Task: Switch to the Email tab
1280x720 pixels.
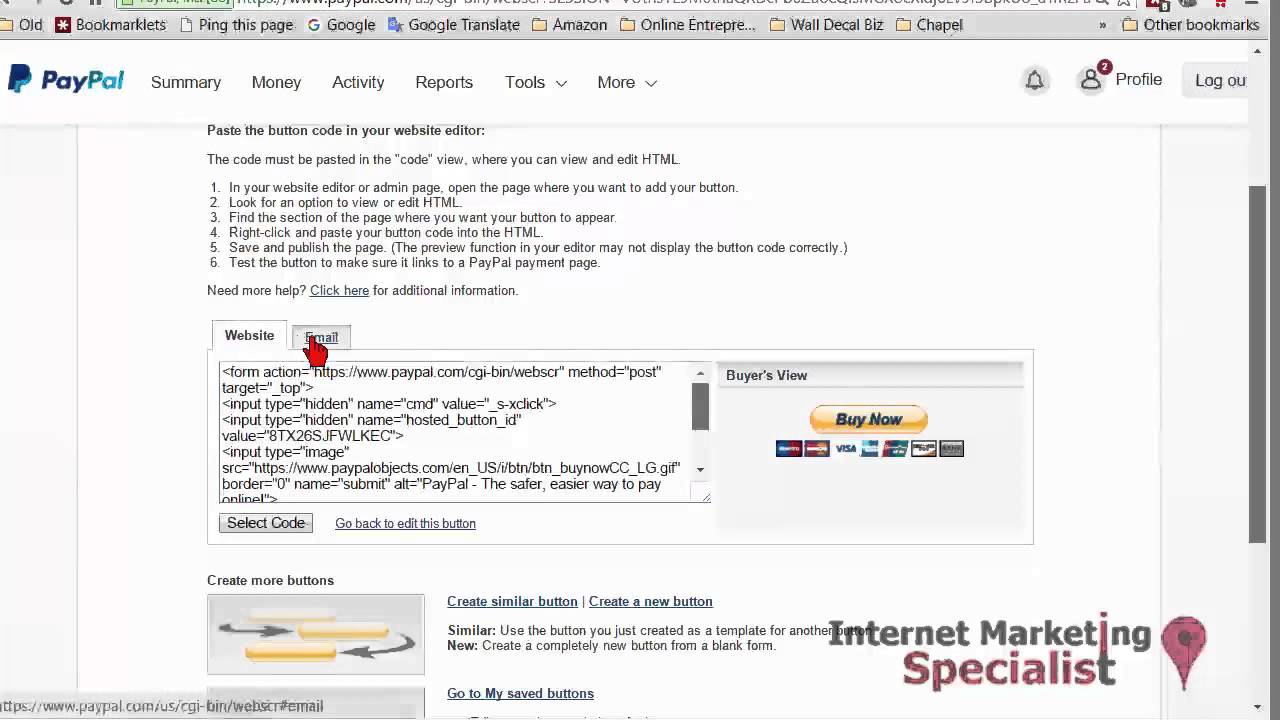Action: (x=321, y=337)
